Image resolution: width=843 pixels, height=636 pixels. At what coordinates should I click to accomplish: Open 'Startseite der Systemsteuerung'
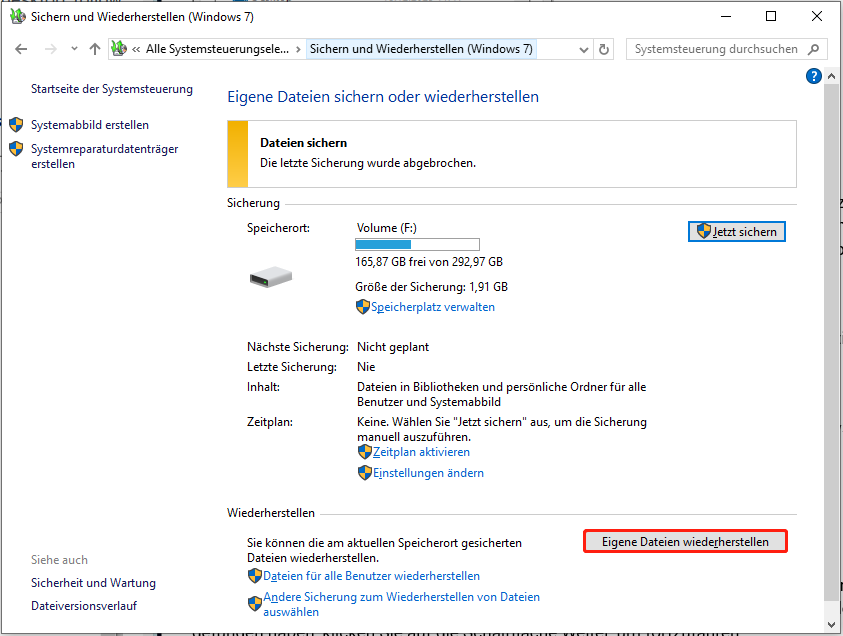click(x=112, y=89)
